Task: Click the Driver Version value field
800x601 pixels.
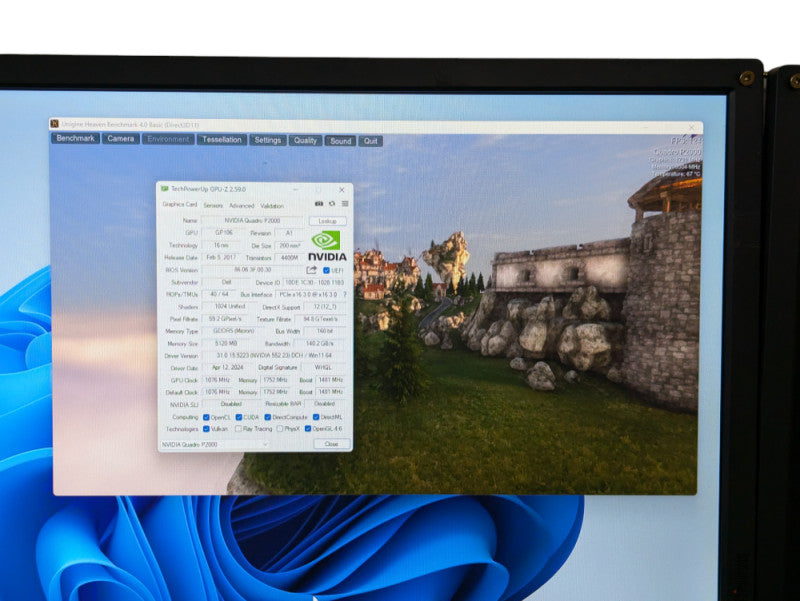Action: pyautogui.click(x=274, y=356)
